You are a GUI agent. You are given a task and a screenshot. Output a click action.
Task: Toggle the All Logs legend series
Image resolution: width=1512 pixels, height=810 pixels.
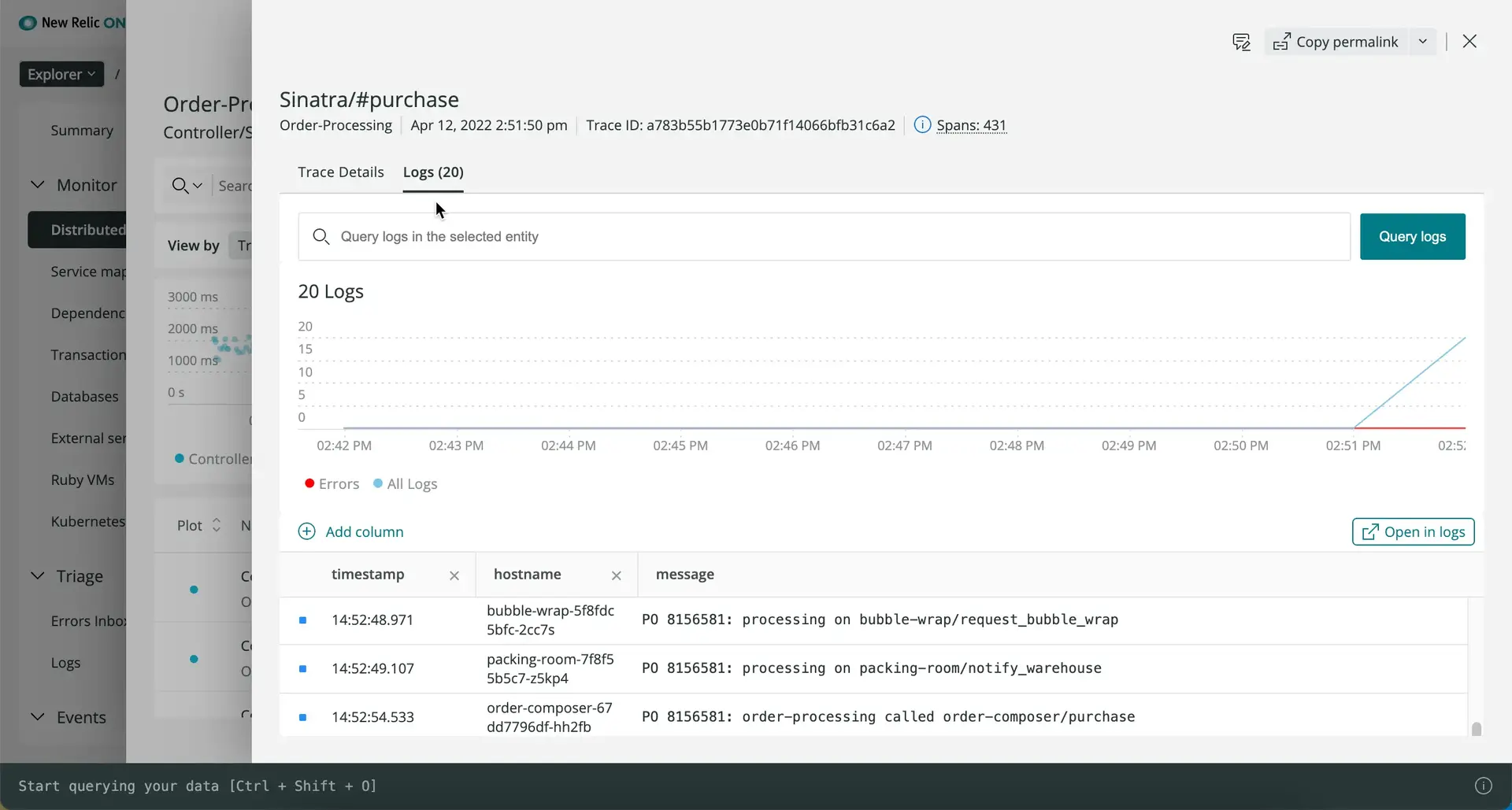click(x=405, y=484)
